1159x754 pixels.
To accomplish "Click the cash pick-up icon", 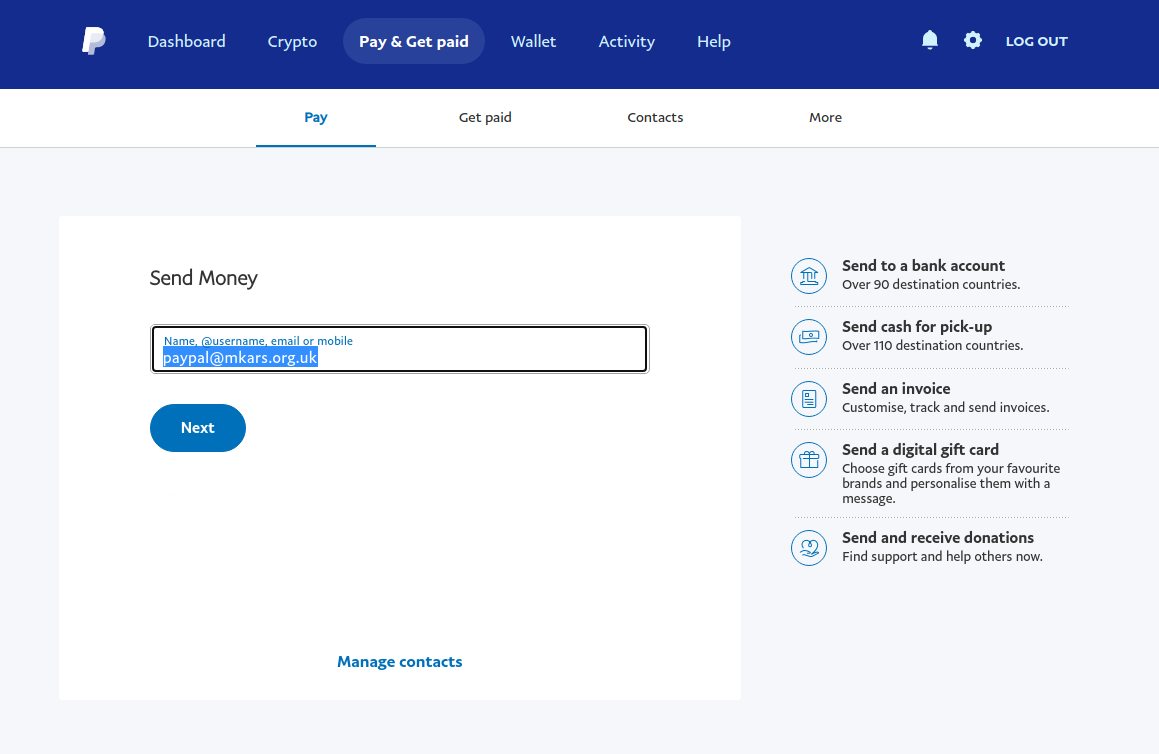I will [x=809, y=337].
